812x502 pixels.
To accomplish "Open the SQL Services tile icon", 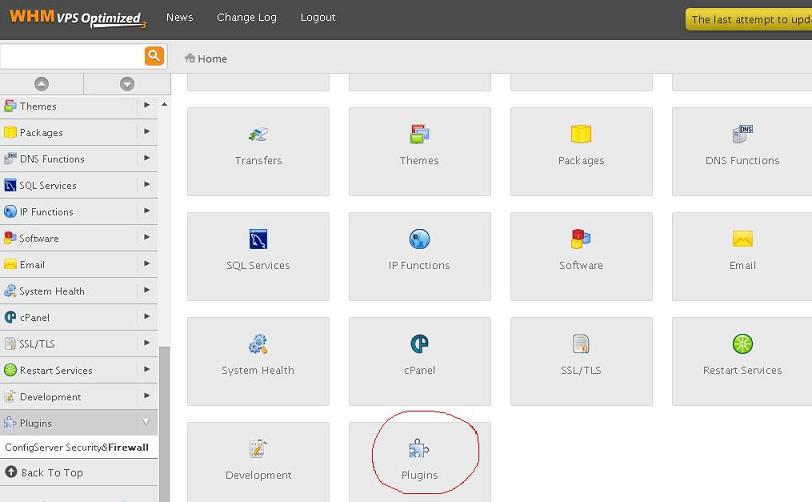I will pyautogui.click(x=258, y=239).
